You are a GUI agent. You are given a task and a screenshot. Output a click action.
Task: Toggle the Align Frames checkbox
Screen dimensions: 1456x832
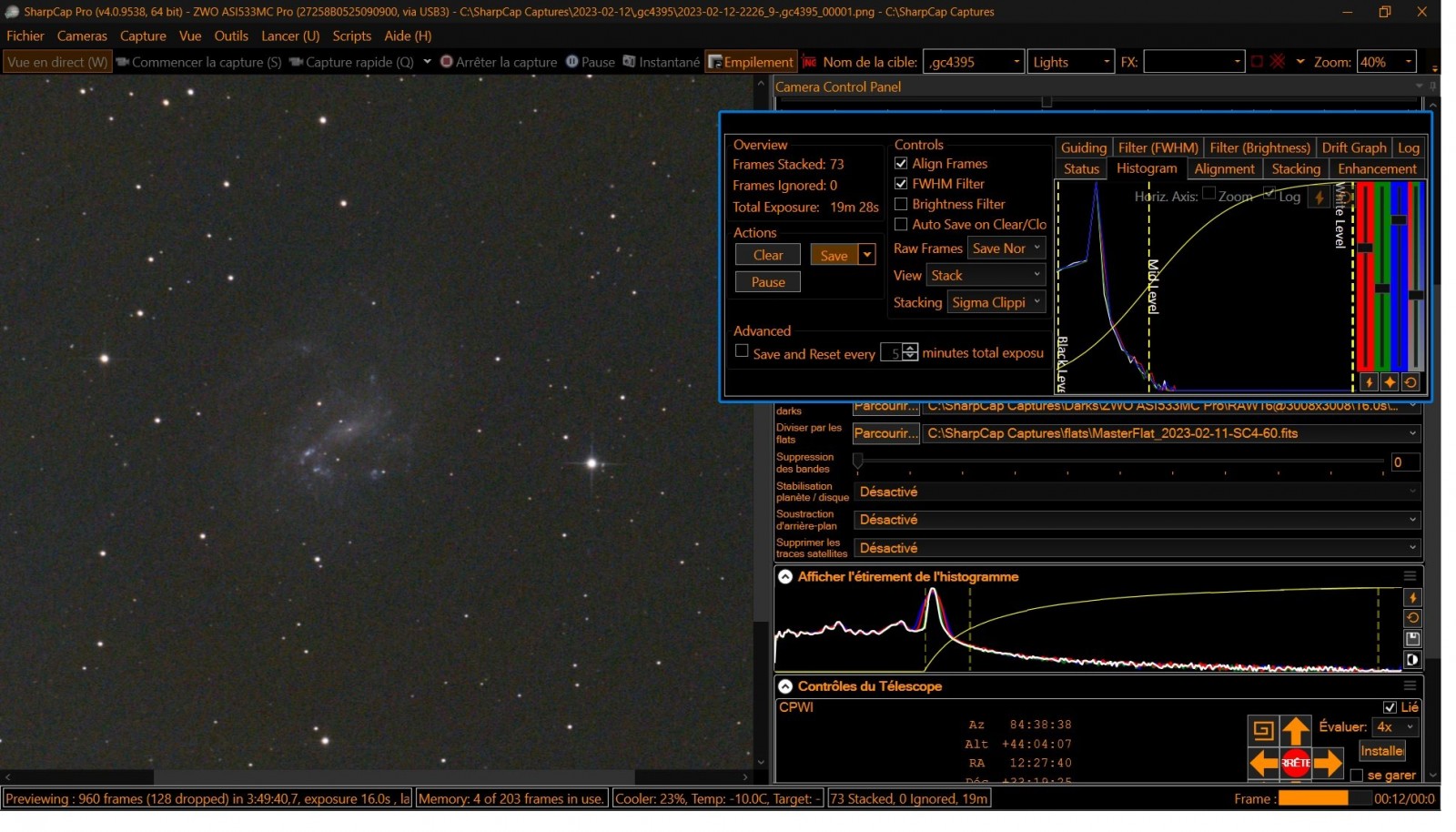coord(901,164)
